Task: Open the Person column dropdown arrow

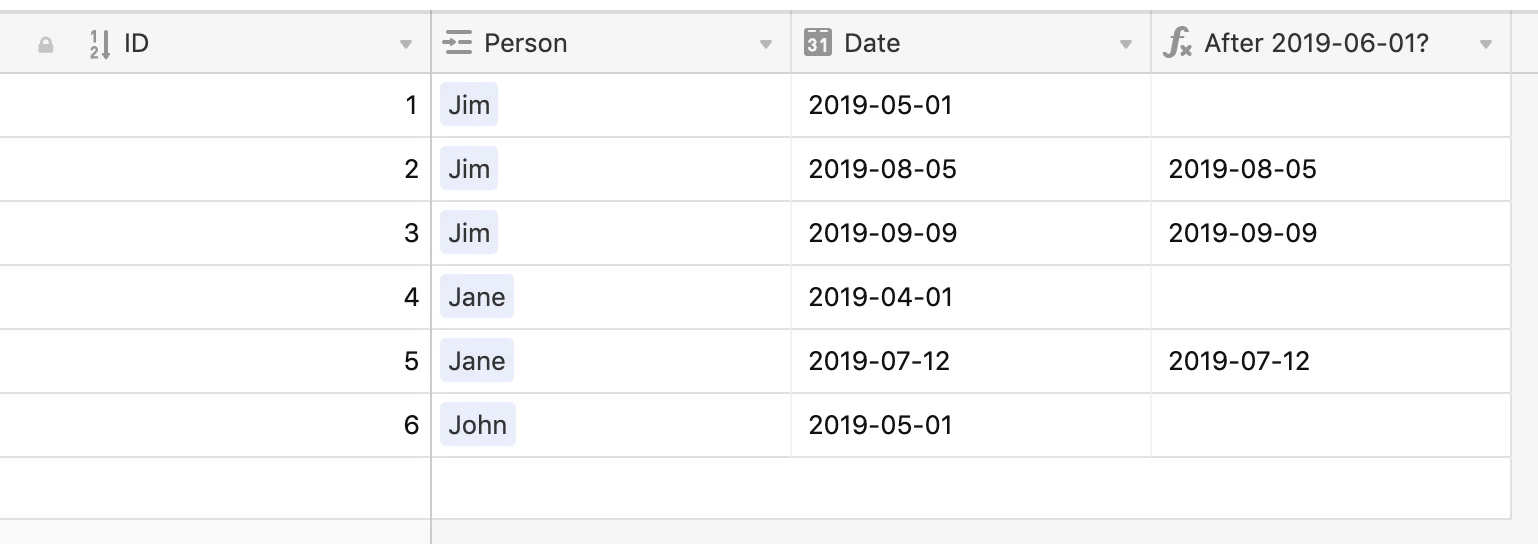Action: 766,45
